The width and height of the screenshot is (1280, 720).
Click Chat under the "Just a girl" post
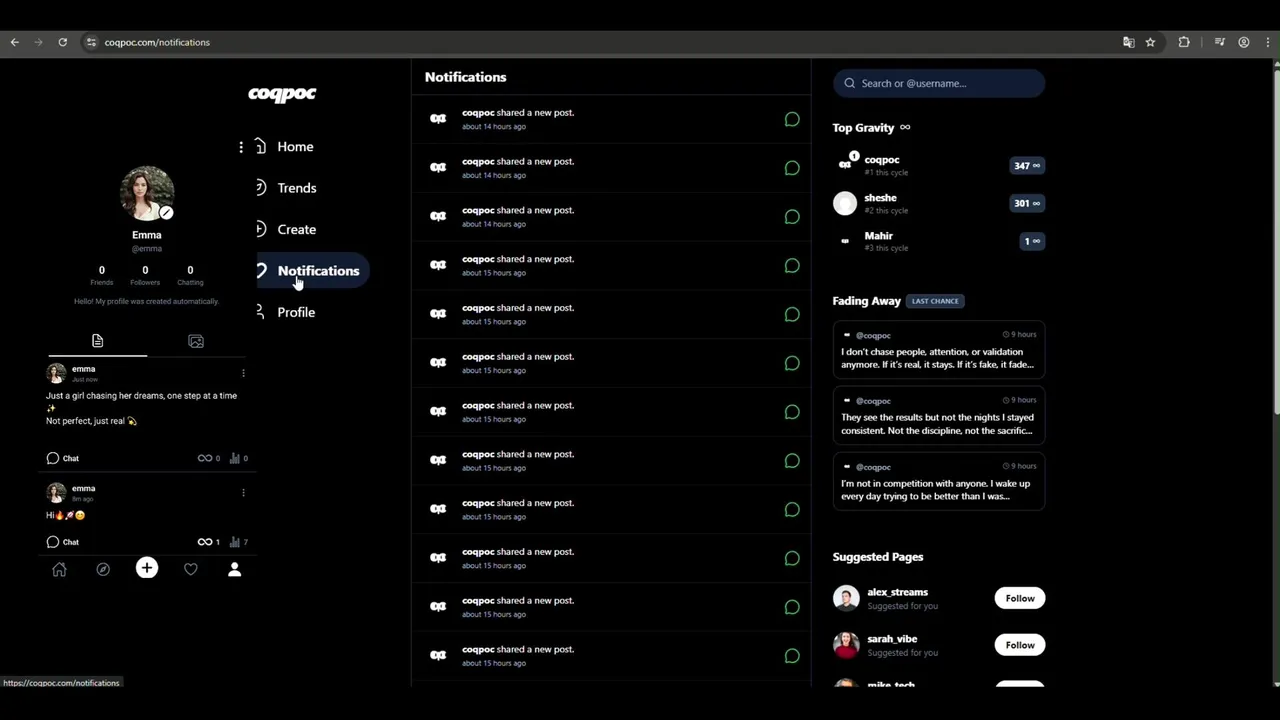(63, 458)
